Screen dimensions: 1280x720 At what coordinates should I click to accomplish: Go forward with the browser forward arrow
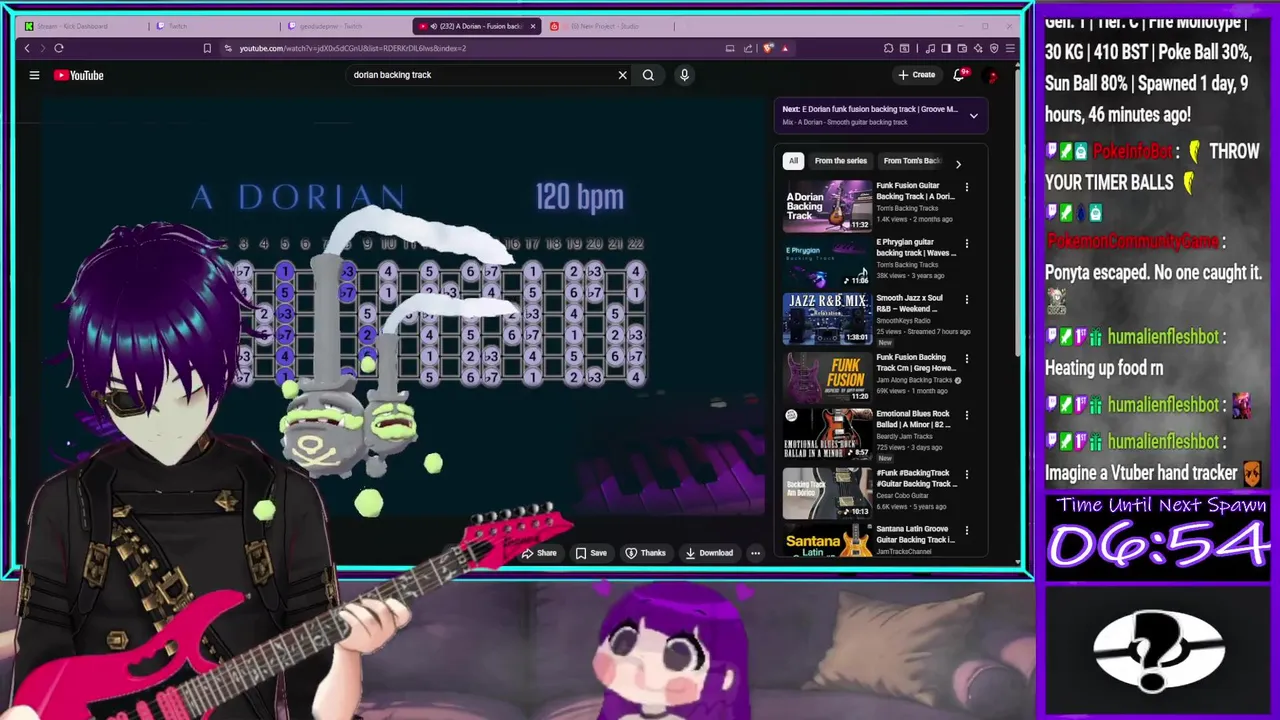(x=42, y=48)
